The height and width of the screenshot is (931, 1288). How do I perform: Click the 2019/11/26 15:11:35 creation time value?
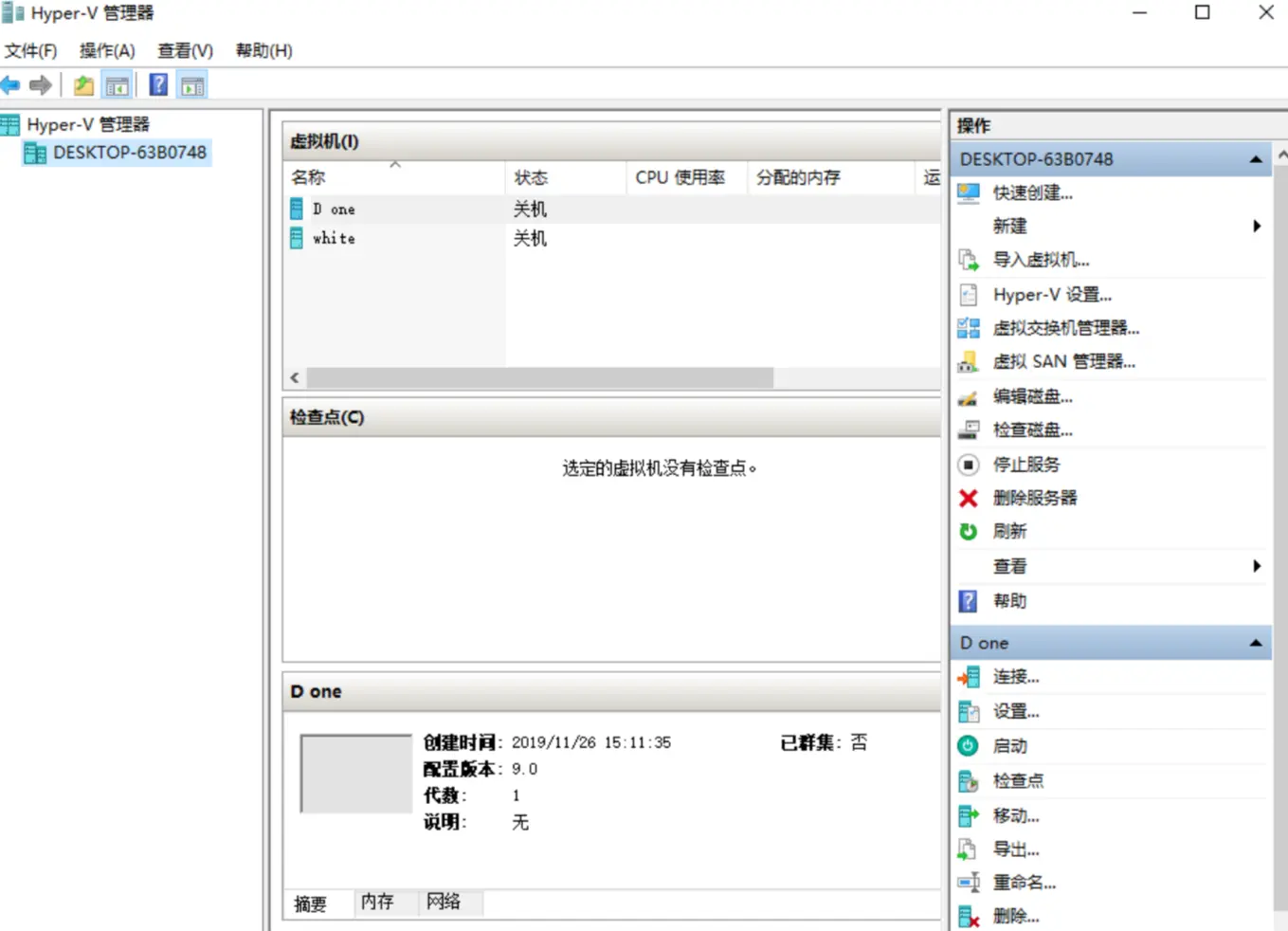pos(591,742)
